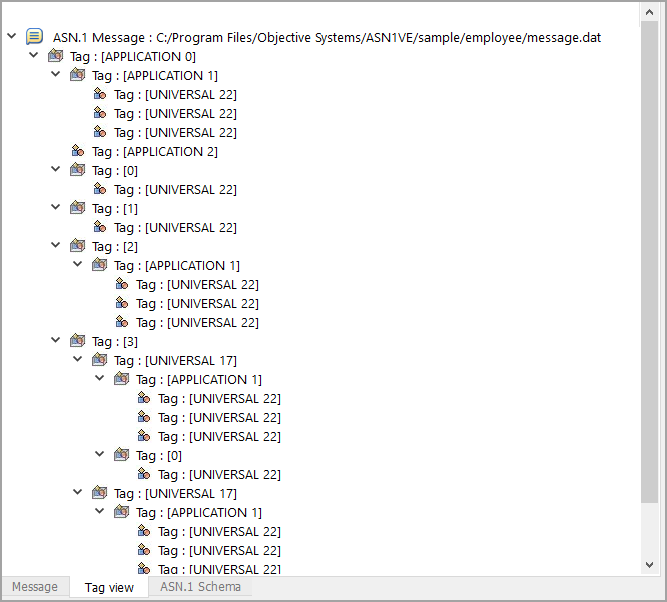The image size is (667, 602).
Task: Click the icon next to Tag : [3]
Action: point(78,341)
